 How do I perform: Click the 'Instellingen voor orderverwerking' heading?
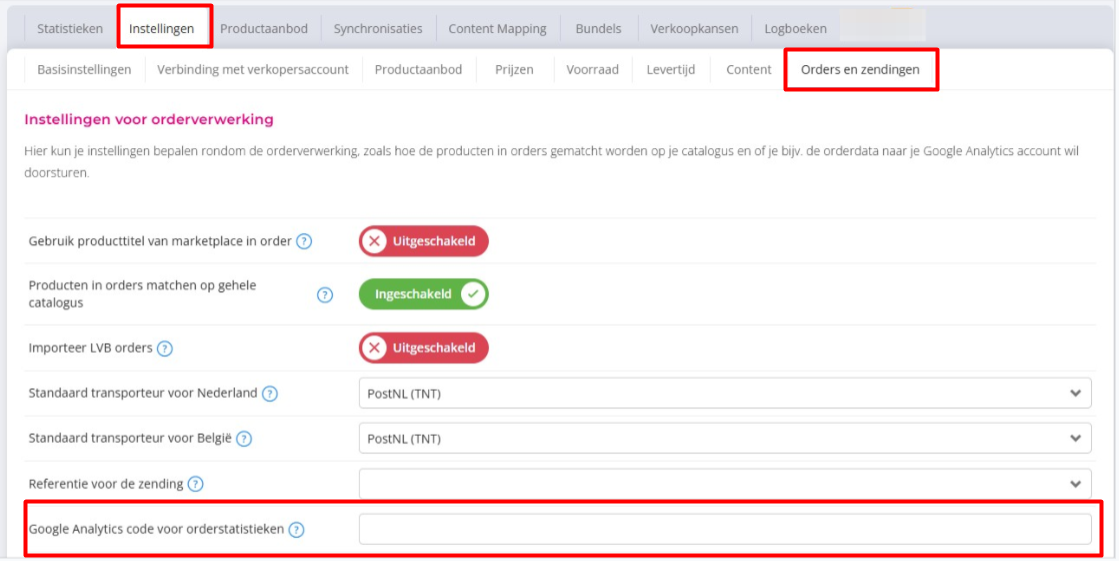point(149,119)
